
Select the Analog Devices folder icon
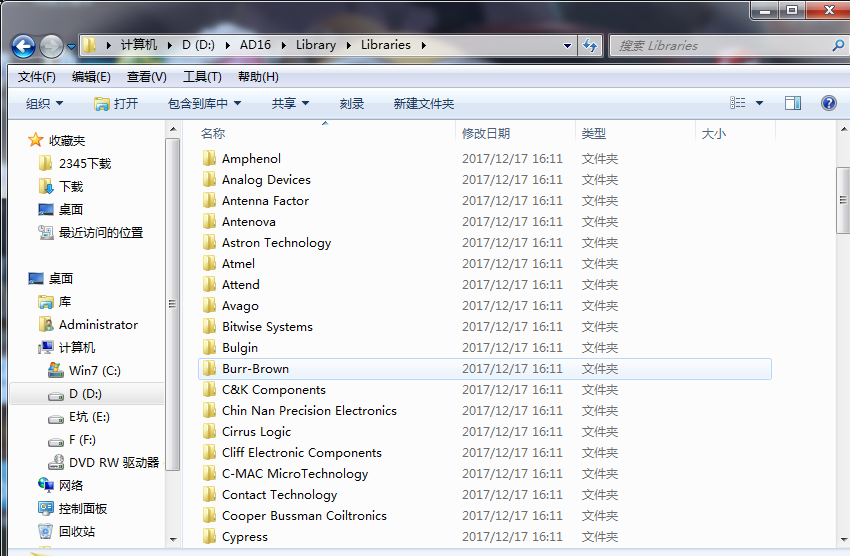tap(209, 179)
